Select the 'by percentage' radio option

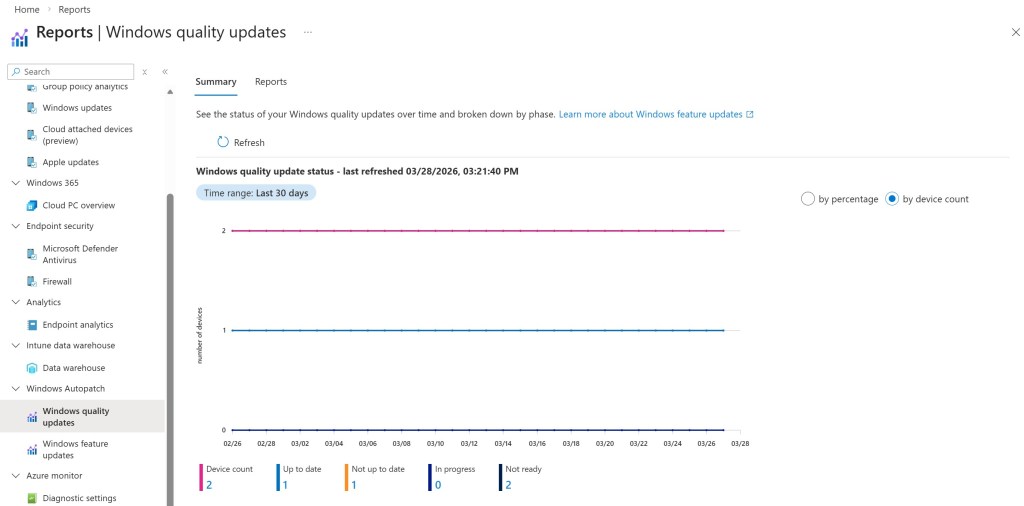pos(808,199)
